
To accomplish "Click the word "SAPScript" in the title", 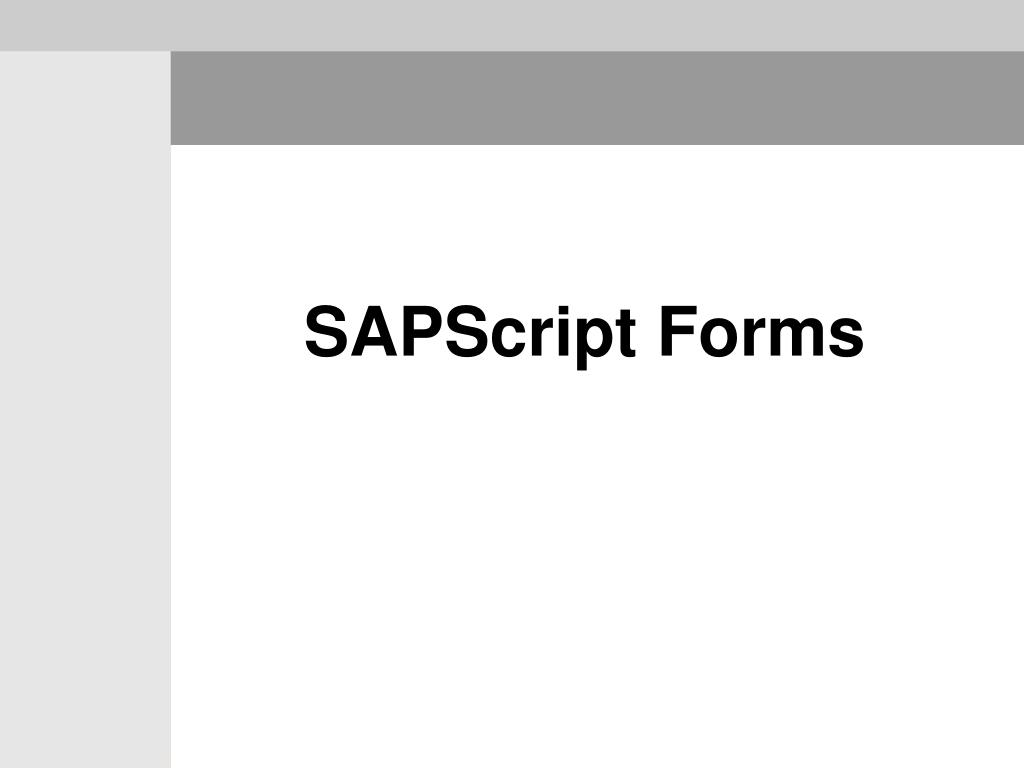I will (470, 333).
